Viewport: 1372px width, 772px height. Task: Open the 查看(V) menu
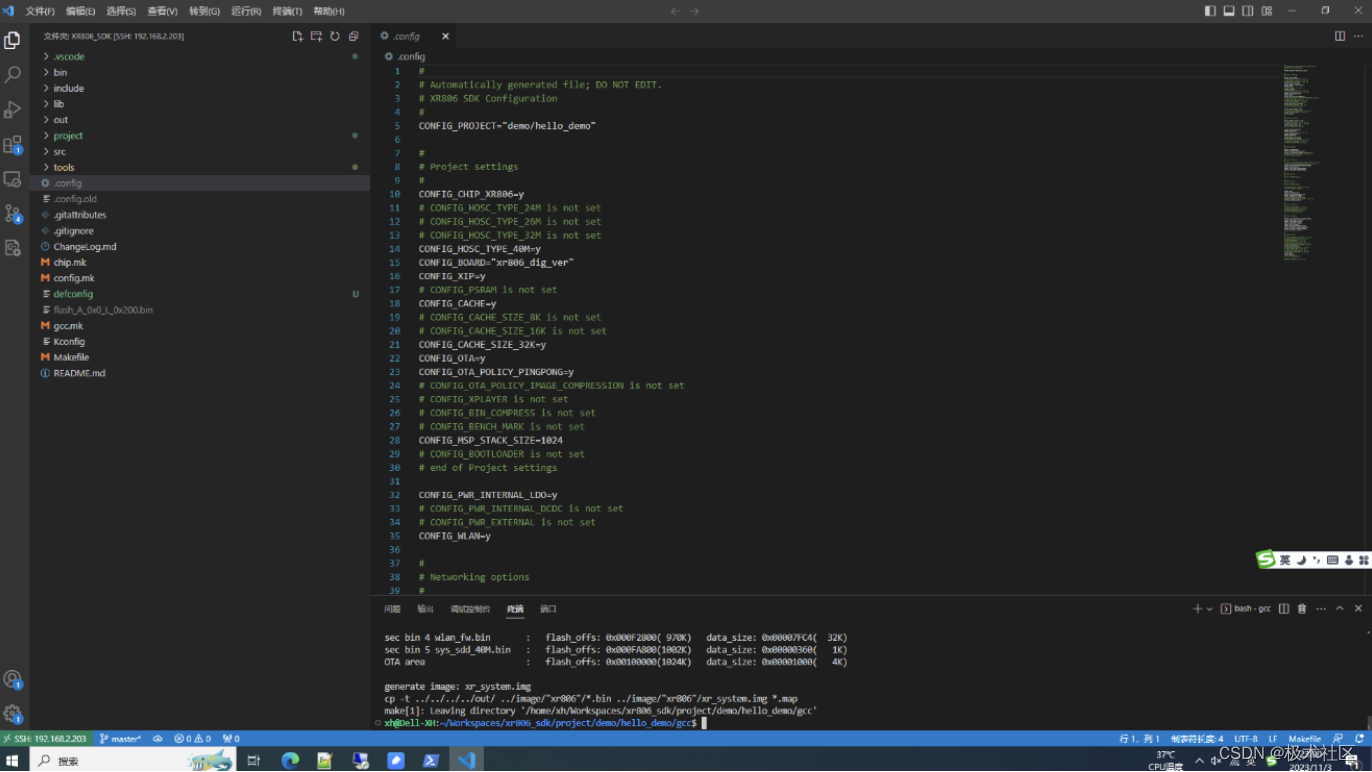point(162,11)
